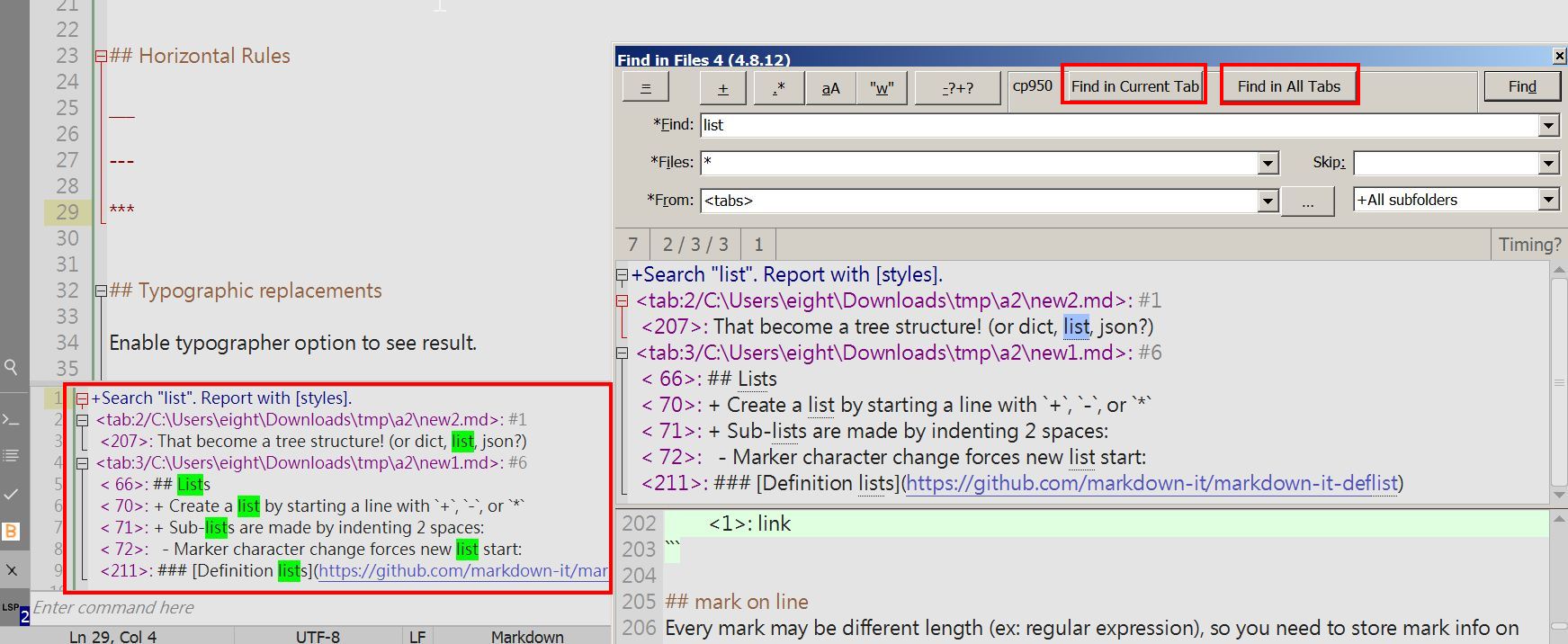
Task: Click the Find button
Action: click(x=1522, y=86)
